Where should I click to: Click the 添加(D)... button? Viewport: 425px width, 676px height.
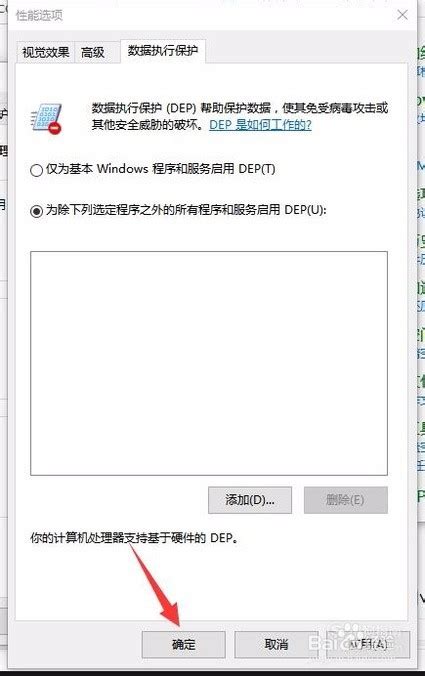point(250,500)
